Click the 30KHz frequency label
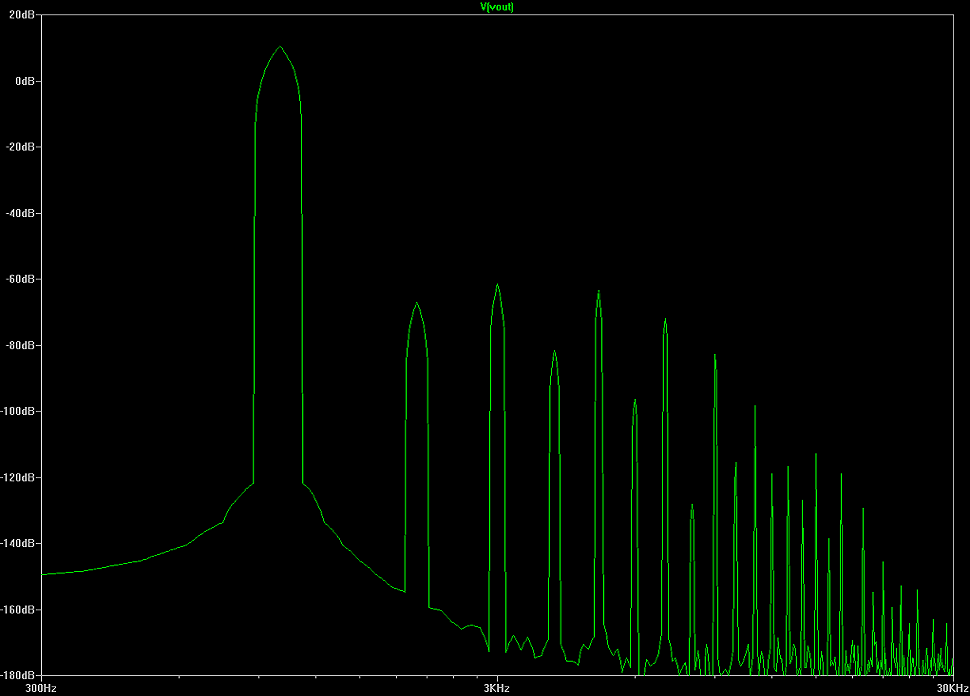 tap(953, 688)
